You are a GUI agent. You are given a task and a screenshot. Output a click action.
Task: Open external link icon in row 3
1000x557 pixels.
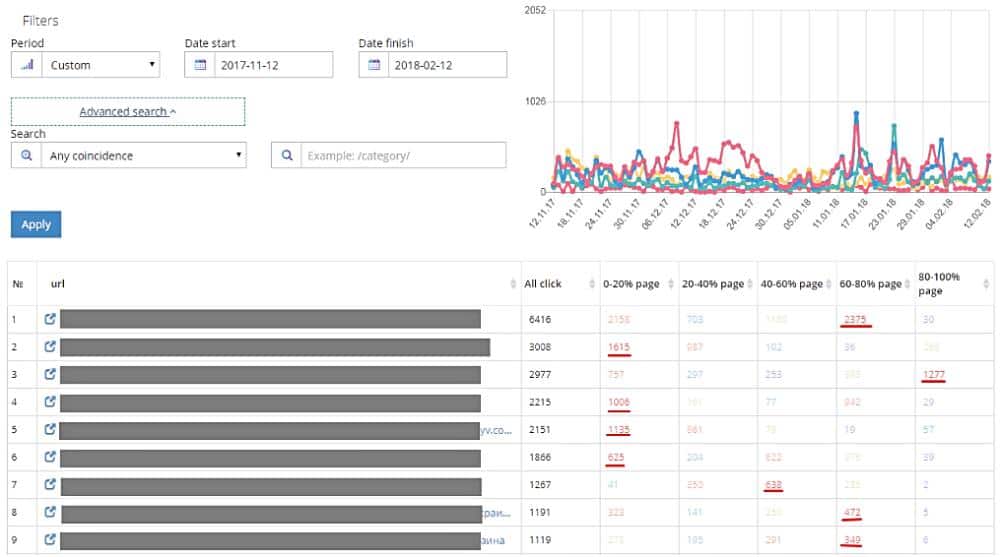[50, 374]
